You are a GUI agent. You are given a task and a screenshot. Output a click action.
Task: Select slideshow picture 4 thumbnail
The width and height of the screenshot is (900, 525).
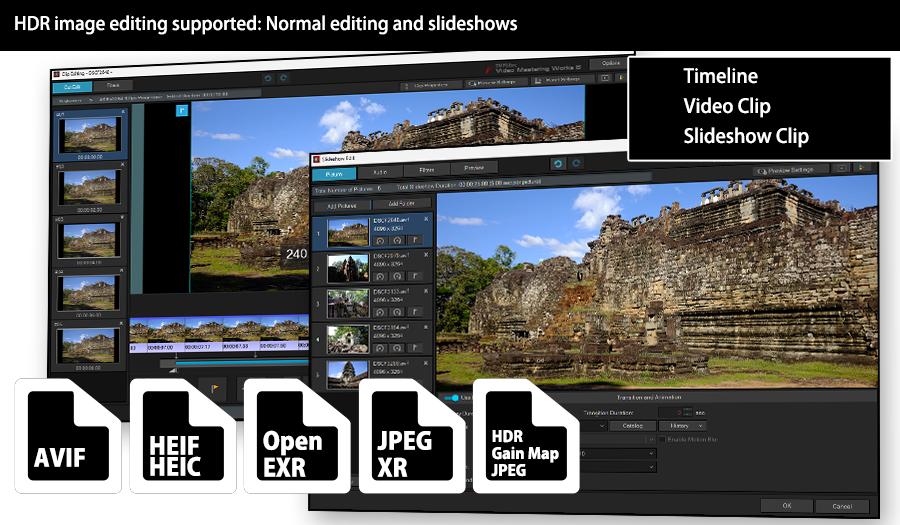click(x=348, y=339)
